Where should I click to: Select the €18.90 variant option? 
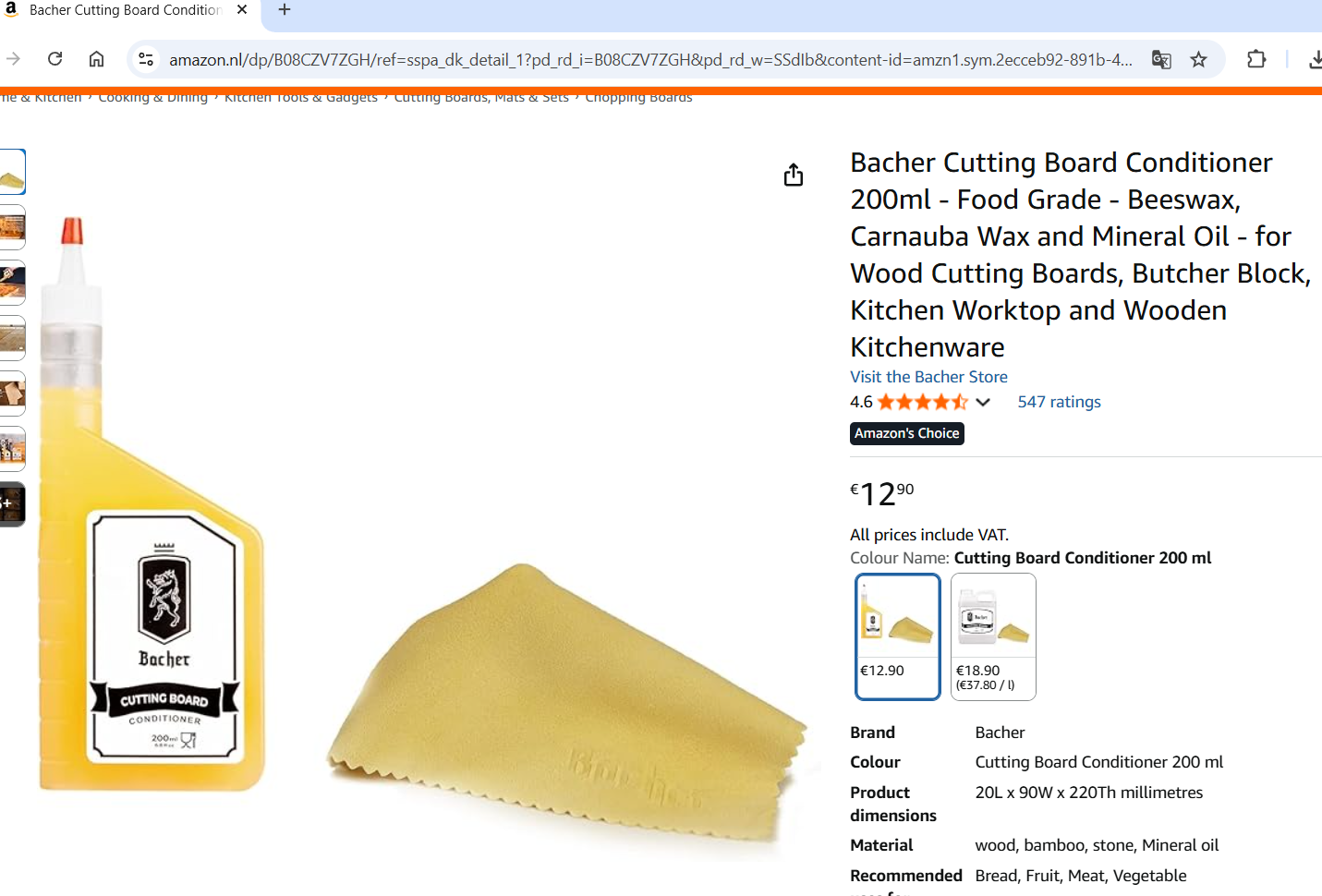[x=993, y=636]
